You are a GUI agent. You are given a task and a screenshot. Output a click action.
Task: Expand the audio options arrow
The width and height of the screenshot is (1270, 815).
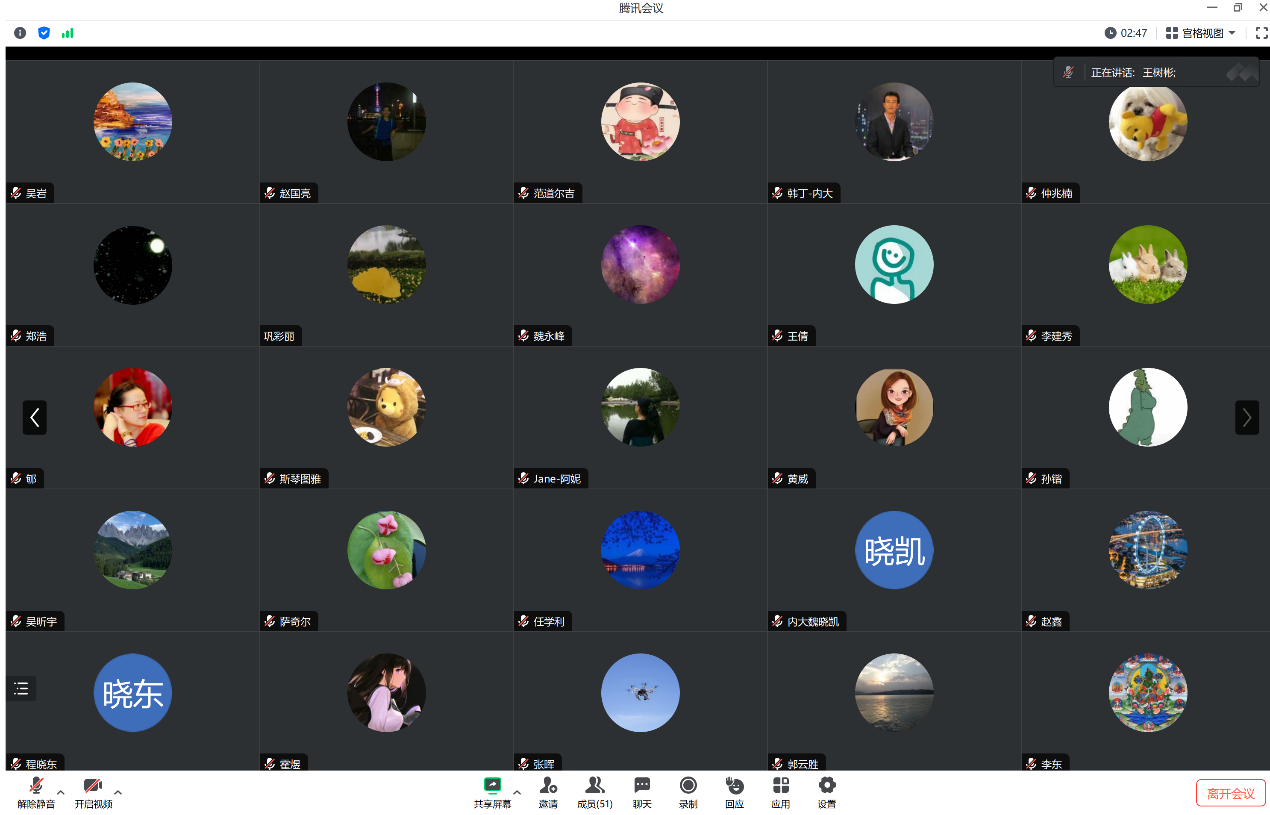[x=61, y=792]
